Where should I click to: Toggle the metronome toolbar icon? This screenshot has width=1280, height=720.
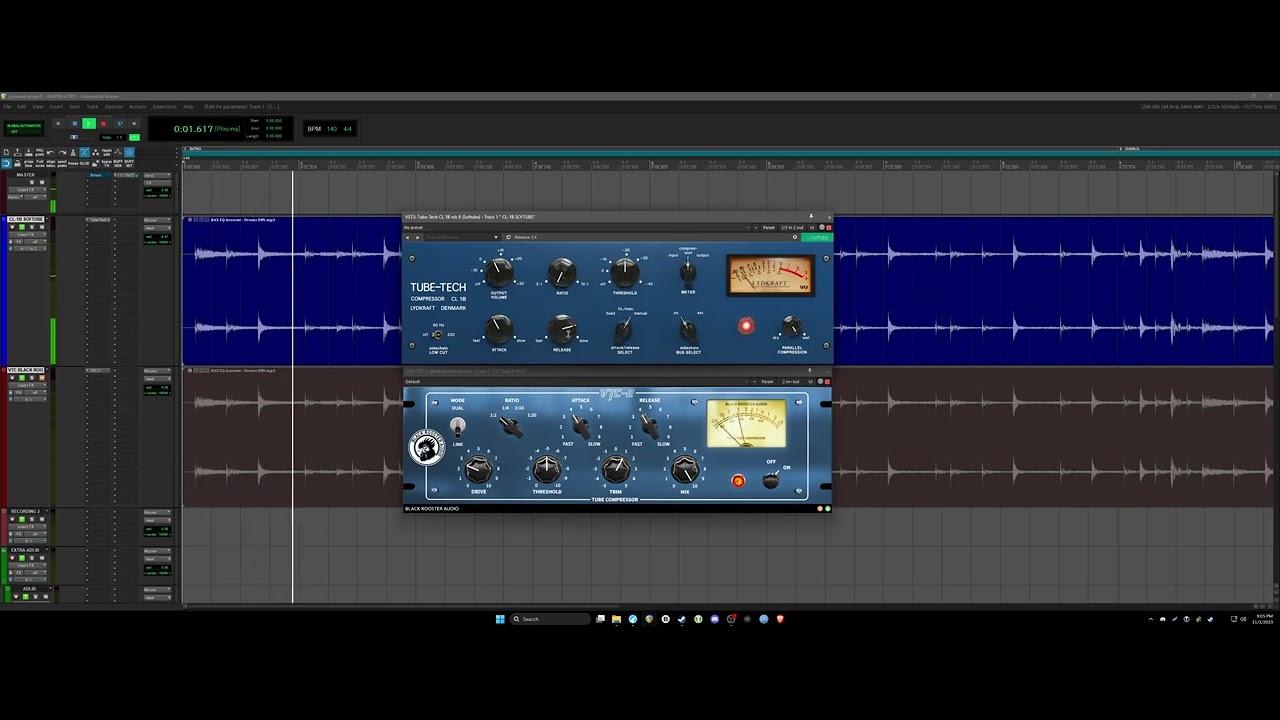[x=73, y=152]
